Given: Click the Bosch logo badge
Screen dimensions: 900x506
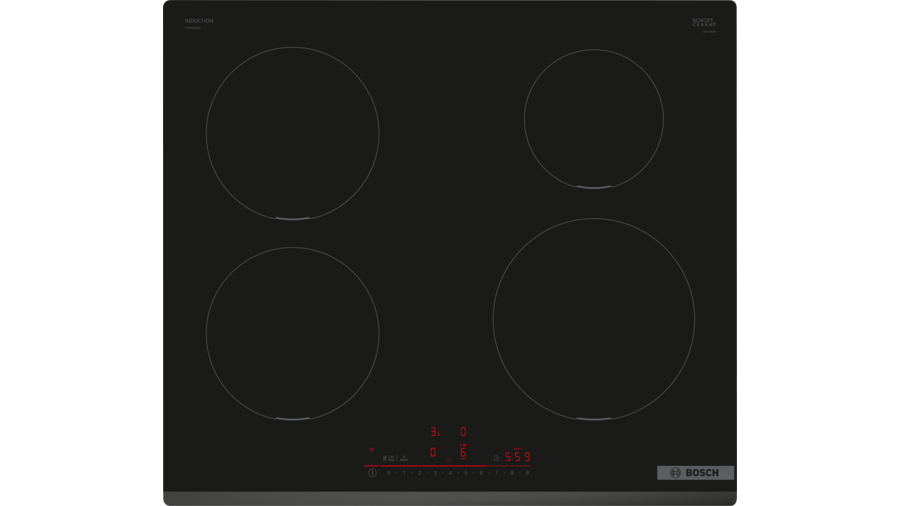Looking at the screenshot, I should (695, 473).
